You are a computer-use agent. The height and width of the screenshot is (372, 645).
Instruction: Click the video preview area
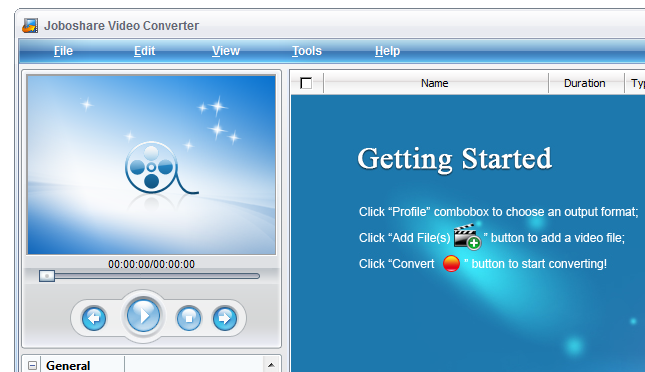pyautogui.click(x=151, y=165)
